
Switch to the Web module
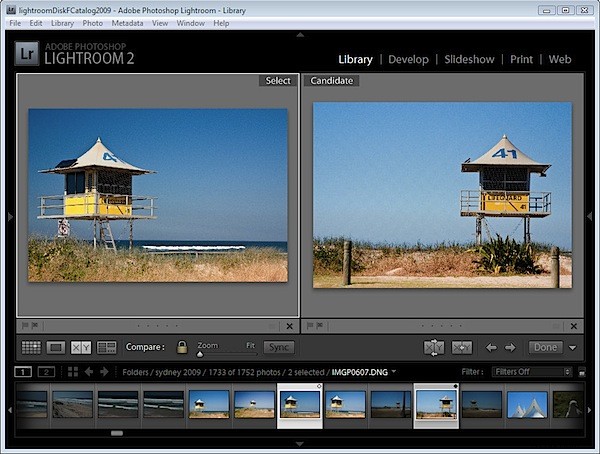tap(560, 60)
